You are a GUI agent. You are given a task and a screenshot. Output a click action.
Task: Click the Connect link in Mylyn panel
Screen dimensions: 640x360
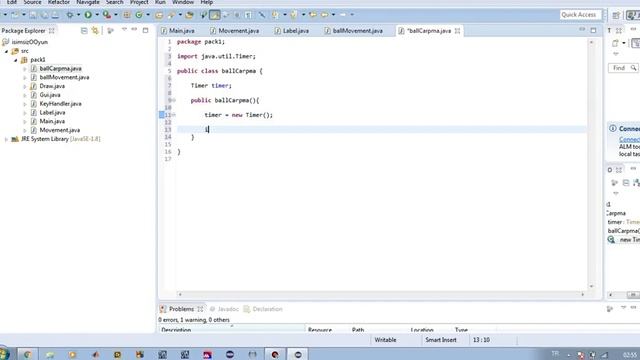(x=629, y=140)
